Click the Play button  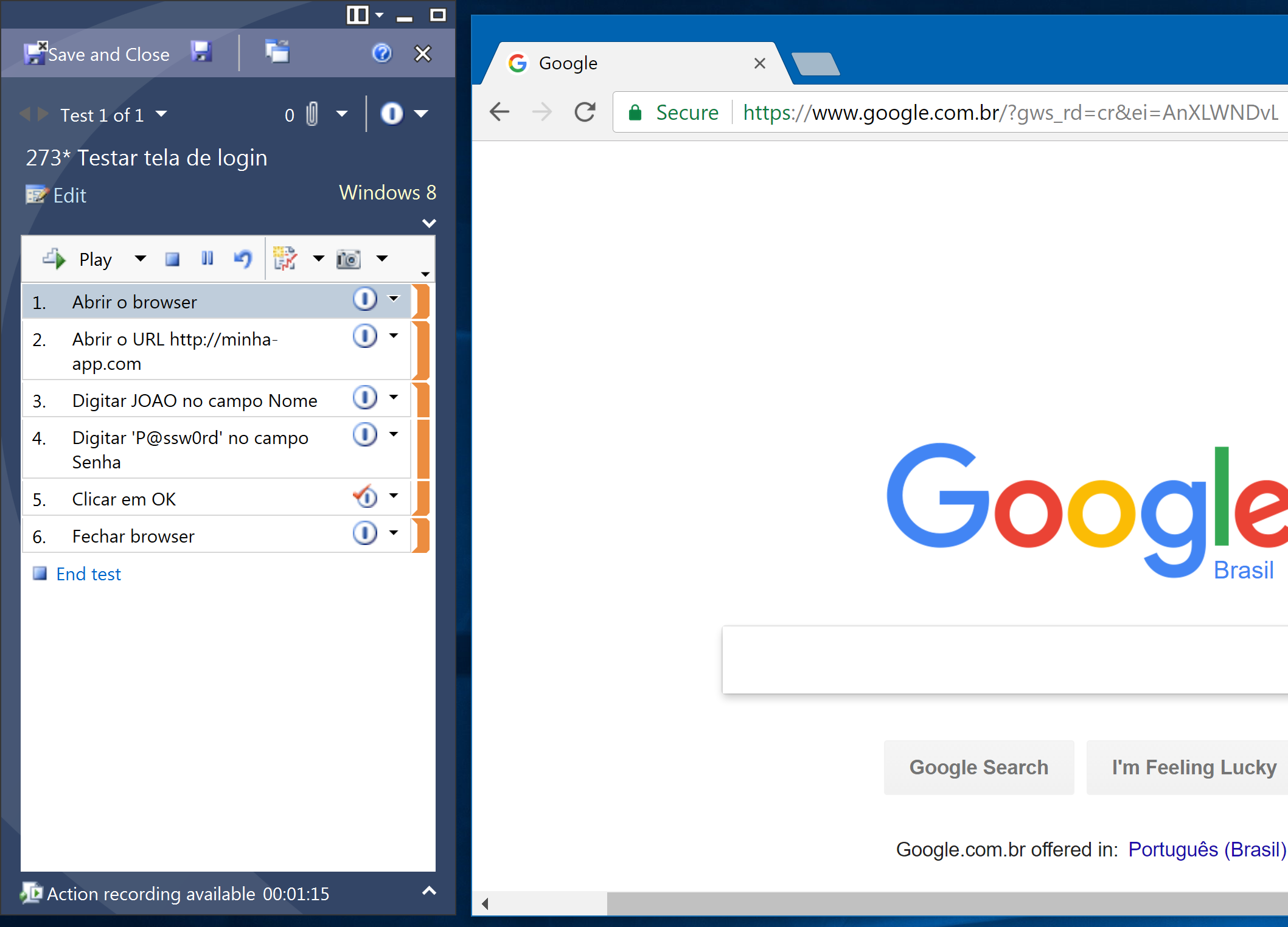[x=77, y=259]
